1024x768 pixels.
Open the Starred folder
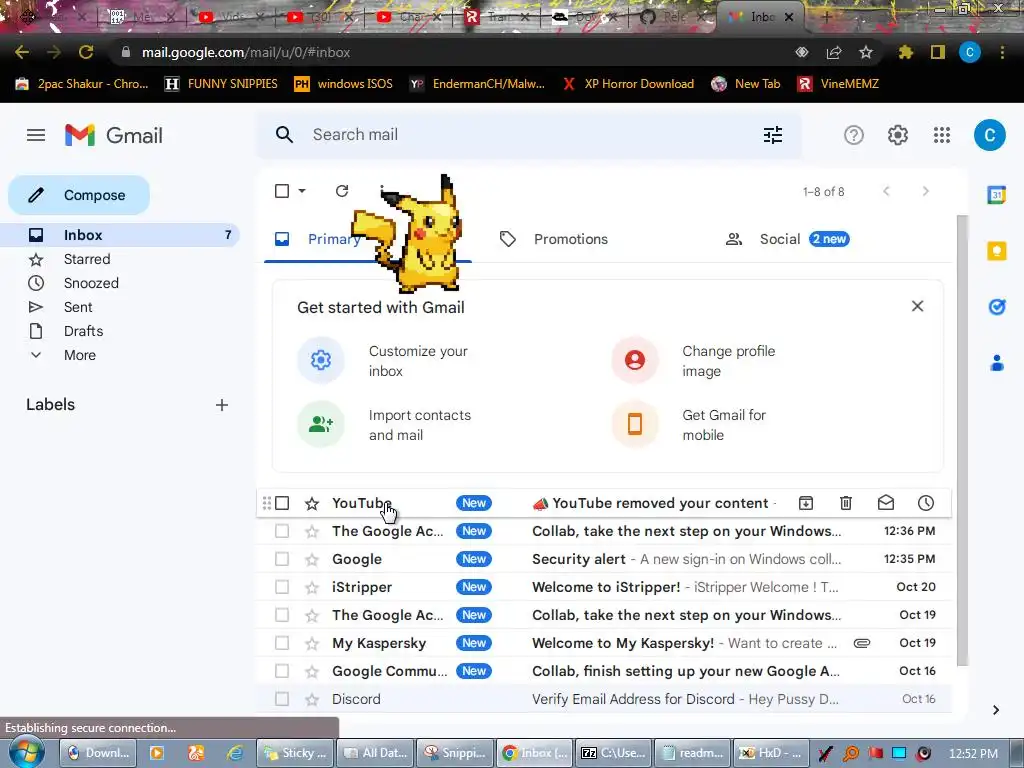click(x=120, y=259)
